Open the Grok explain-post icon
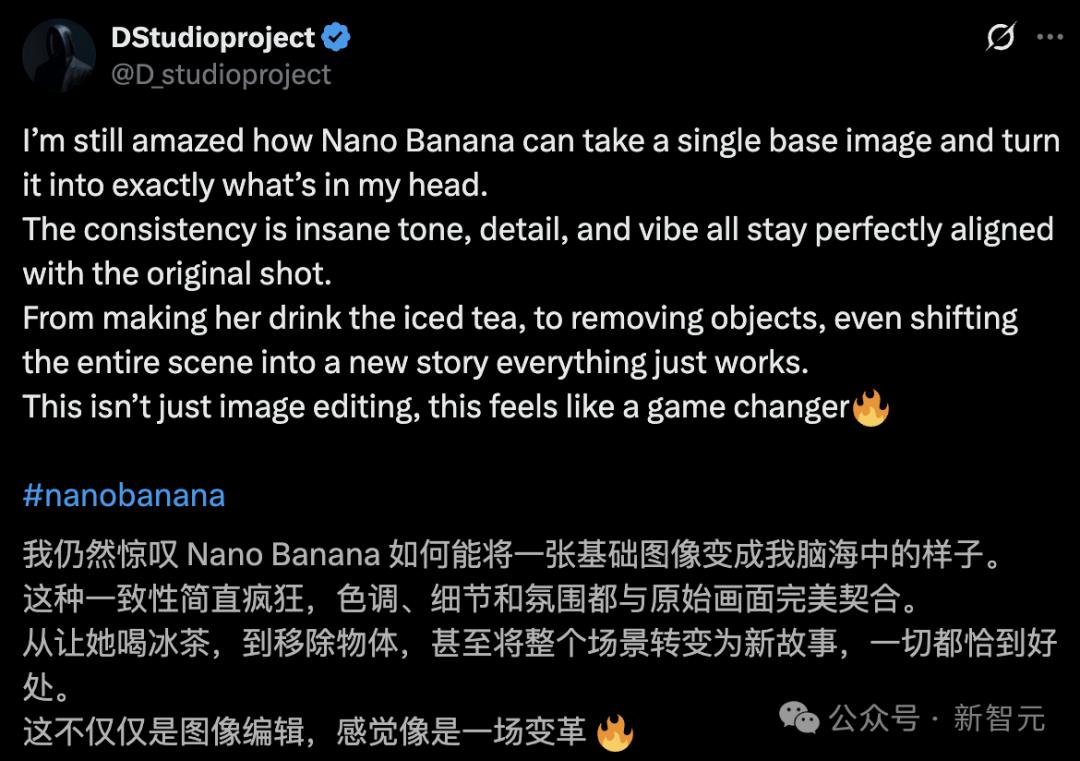This screenshot has height=761, width=1080. 1000,37
